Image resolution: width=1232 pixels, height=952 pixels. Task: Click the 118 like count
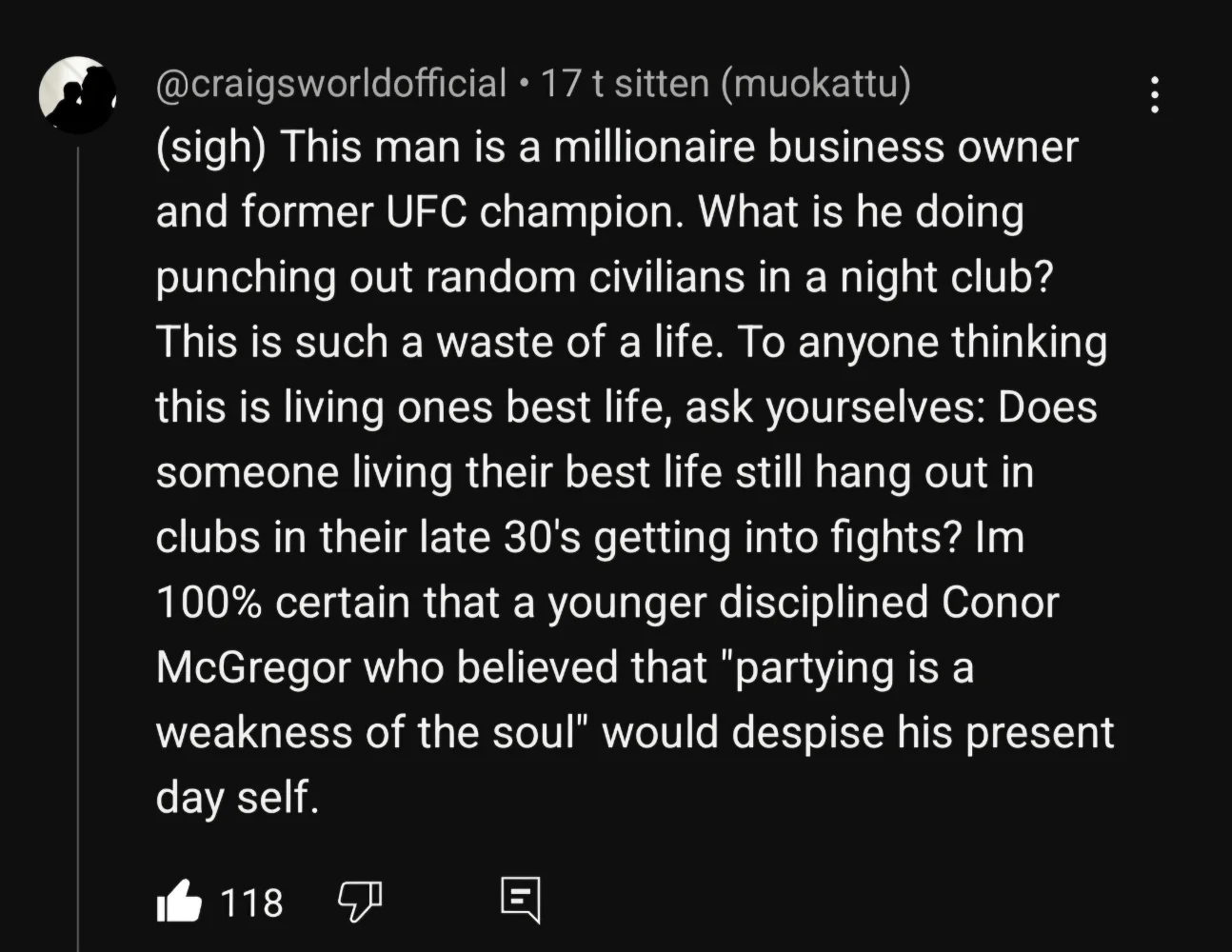[251, 902]
